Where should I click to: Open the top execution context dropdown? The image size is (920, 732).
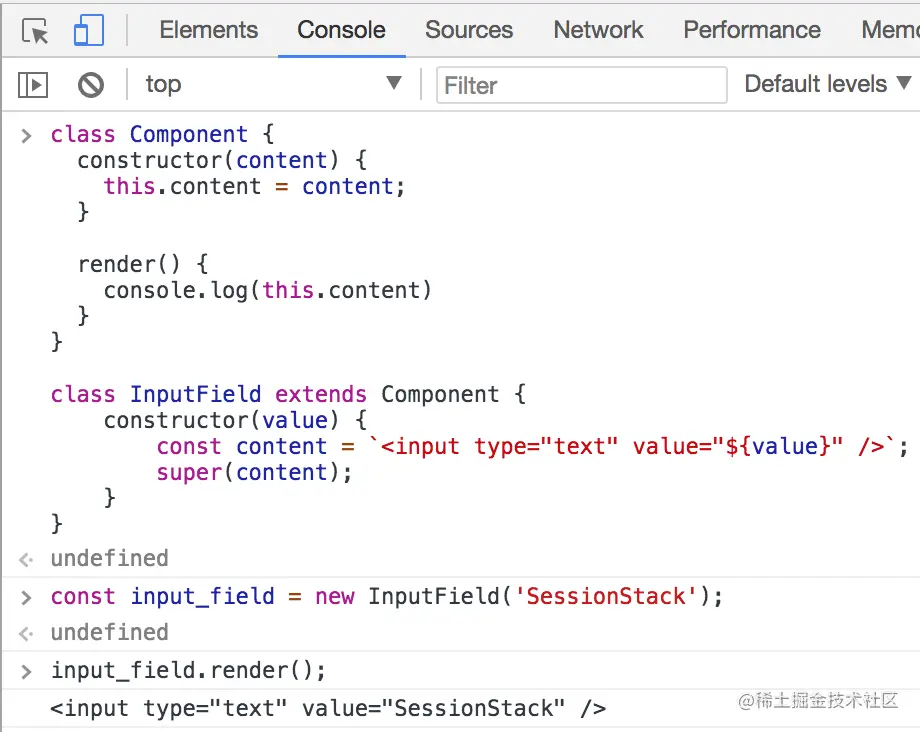click(273, 84)
